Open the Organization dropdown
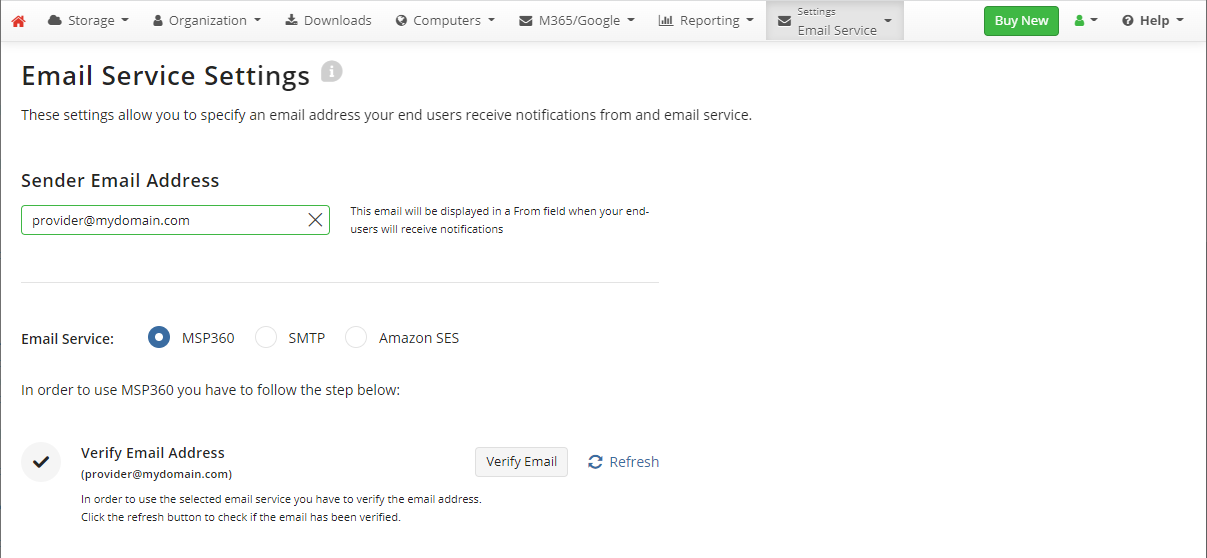This screenshot has width=1207, height=558. 207,21
